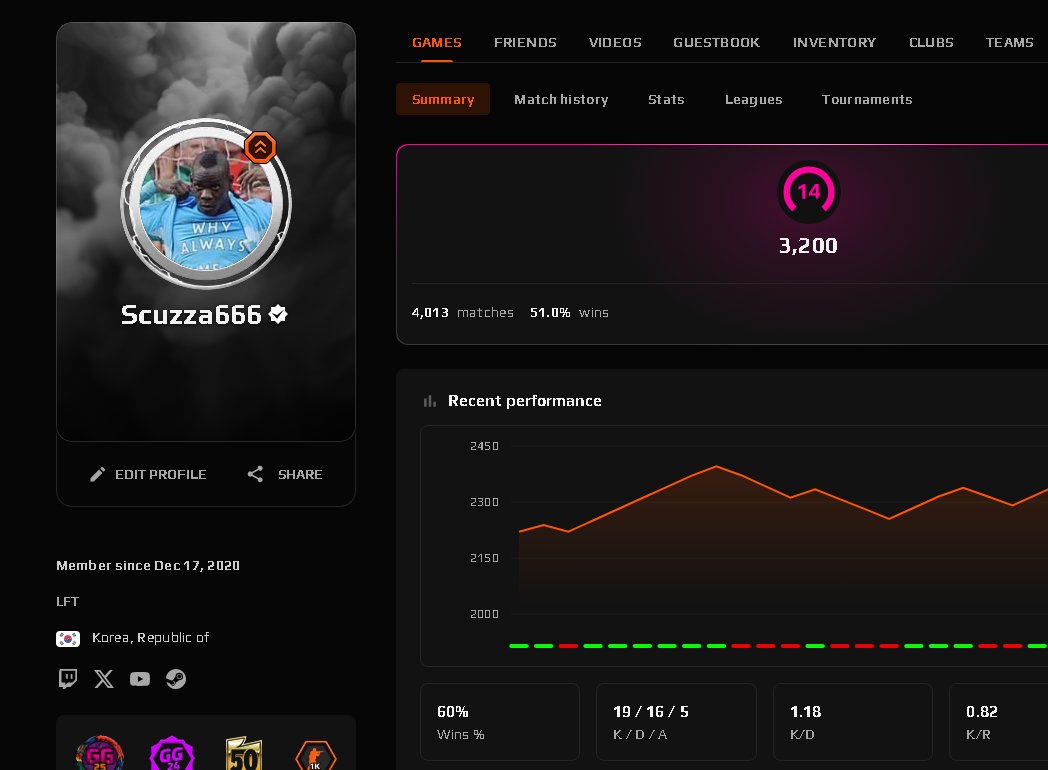Open the purple GG 24 badge
Screen dimensions: 1048x770
coord(172,754)
